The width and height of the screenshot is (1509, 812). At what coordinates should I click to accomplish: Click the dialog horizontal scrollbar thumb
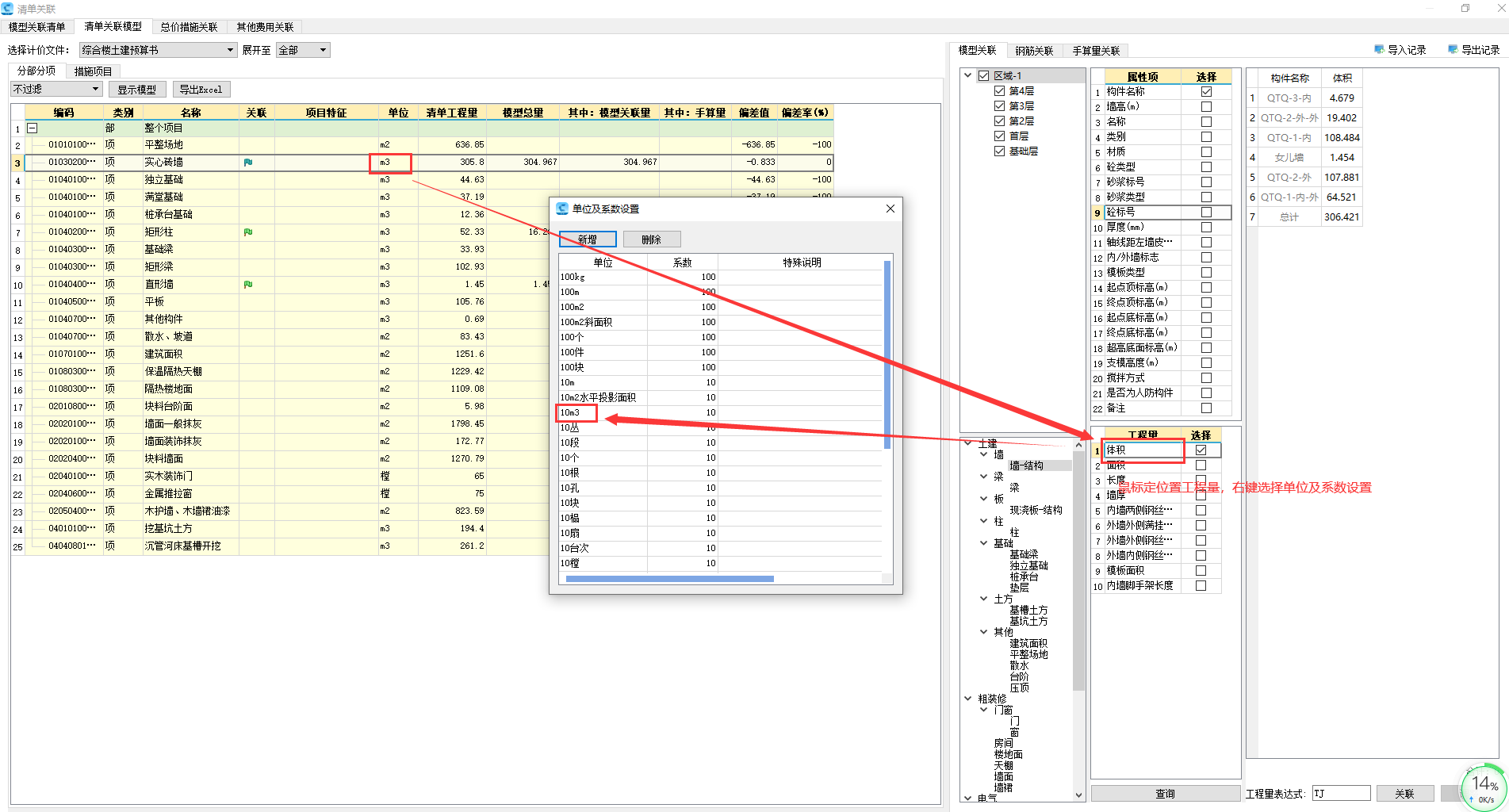point(669,579)
